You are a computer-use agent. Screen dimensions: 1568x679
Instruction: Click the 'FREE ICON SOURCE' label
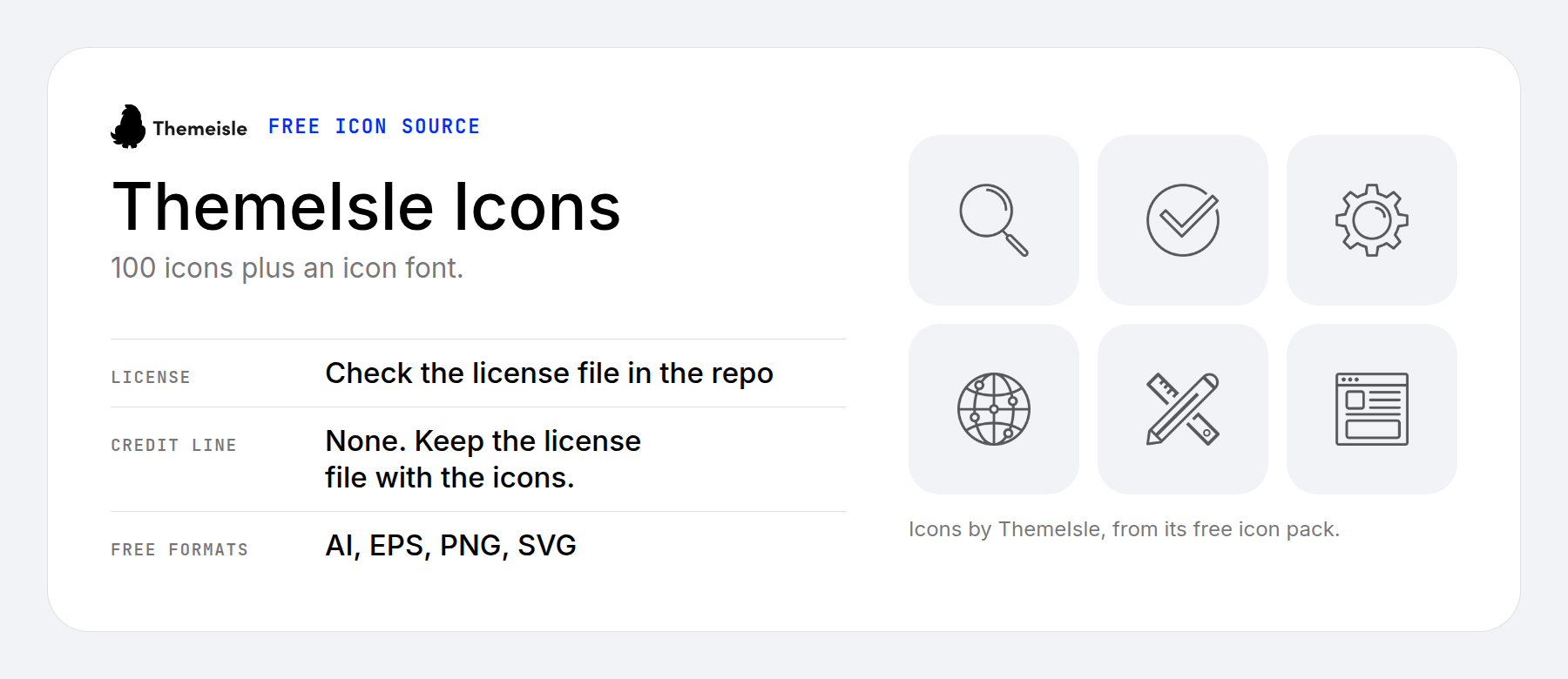(x=374, y=127)
